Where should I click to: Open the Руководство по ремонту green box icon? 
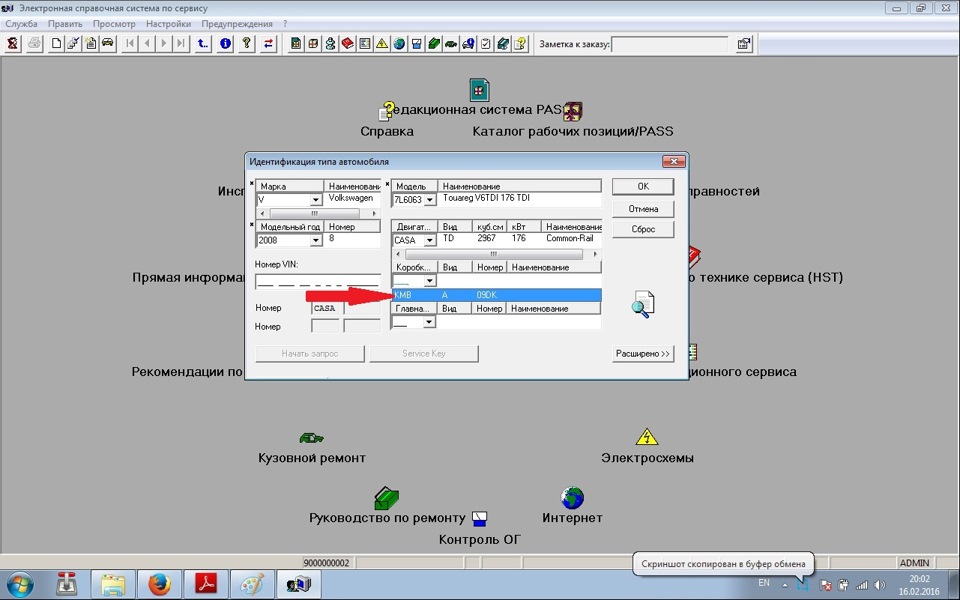point(386,498)
